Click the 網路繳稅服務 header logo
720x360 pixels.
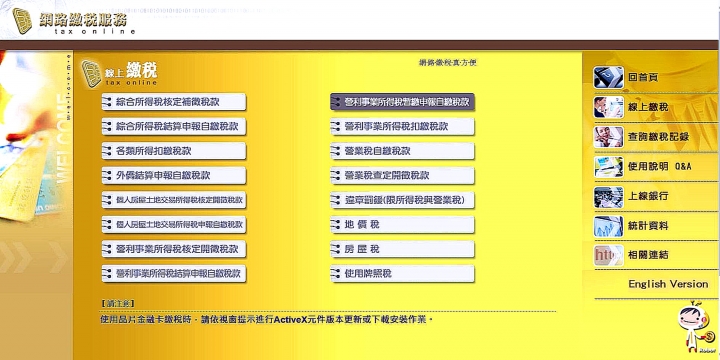(73, 21)
